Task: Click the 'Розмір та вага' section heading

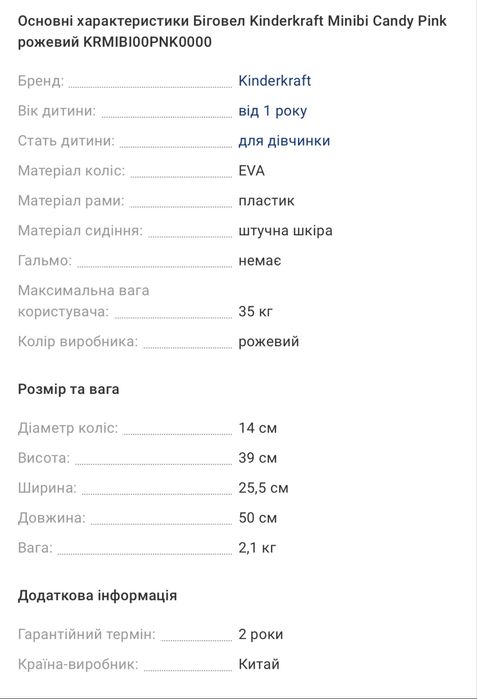Action: click(x=69, y=389)
